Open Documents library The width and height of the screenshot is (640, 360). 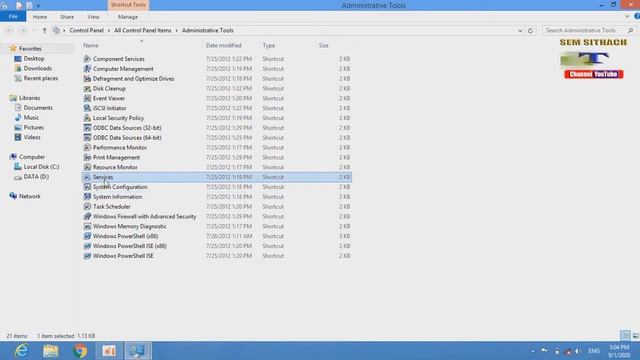pyautogui.click(x=38, y=108)
